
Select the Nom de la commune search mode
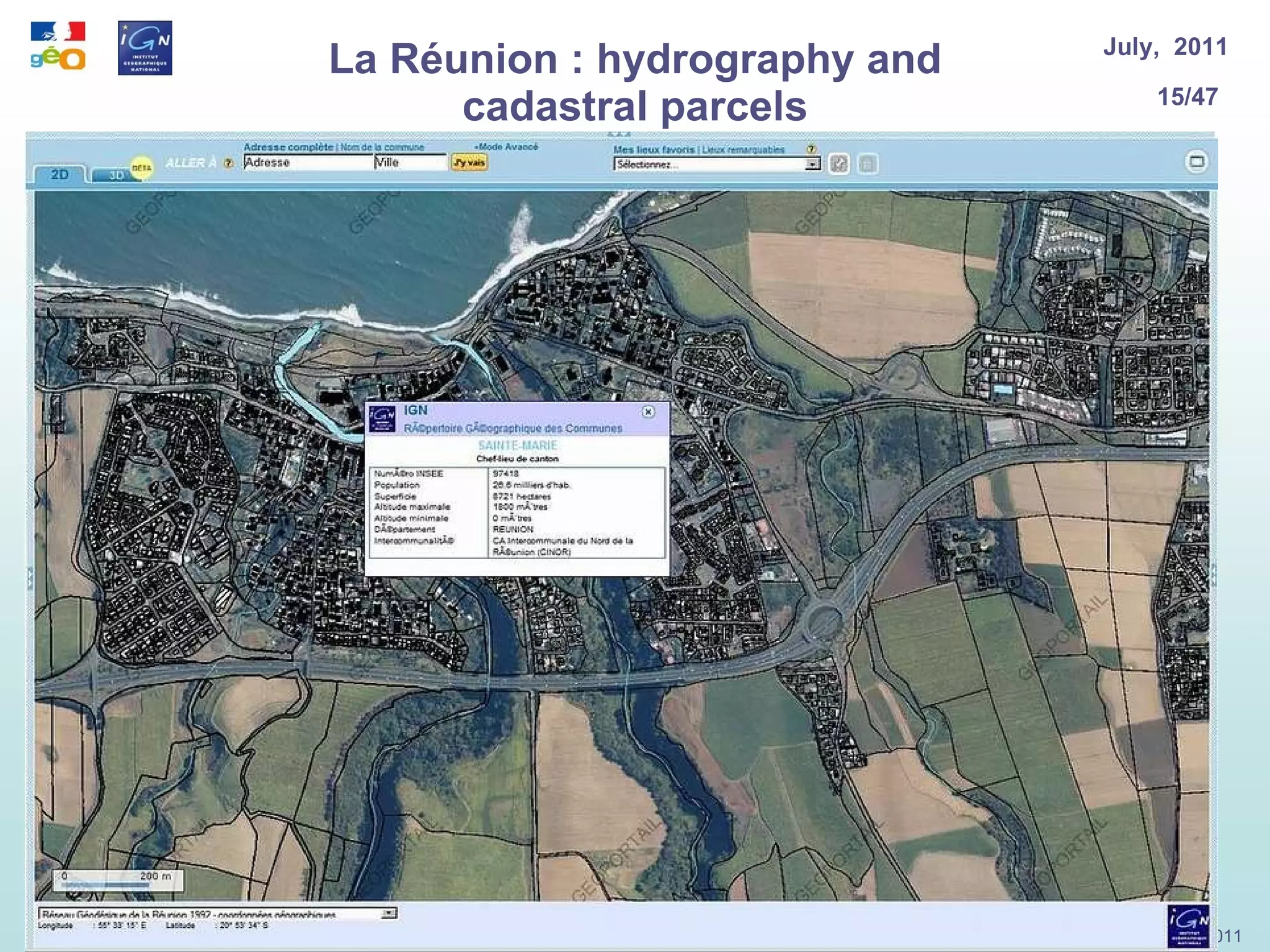pos(382,148)
